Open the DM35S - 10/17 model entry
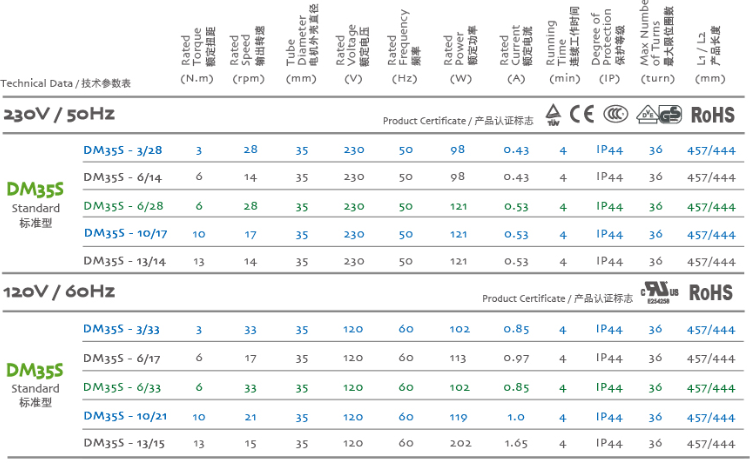This screenshot has width=750, height=470. (x=126, y=233)
